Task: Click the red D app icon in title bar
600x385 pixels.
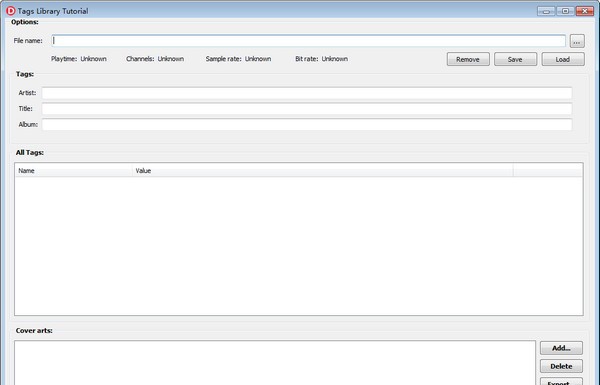Action: click(x=11, y=11)
